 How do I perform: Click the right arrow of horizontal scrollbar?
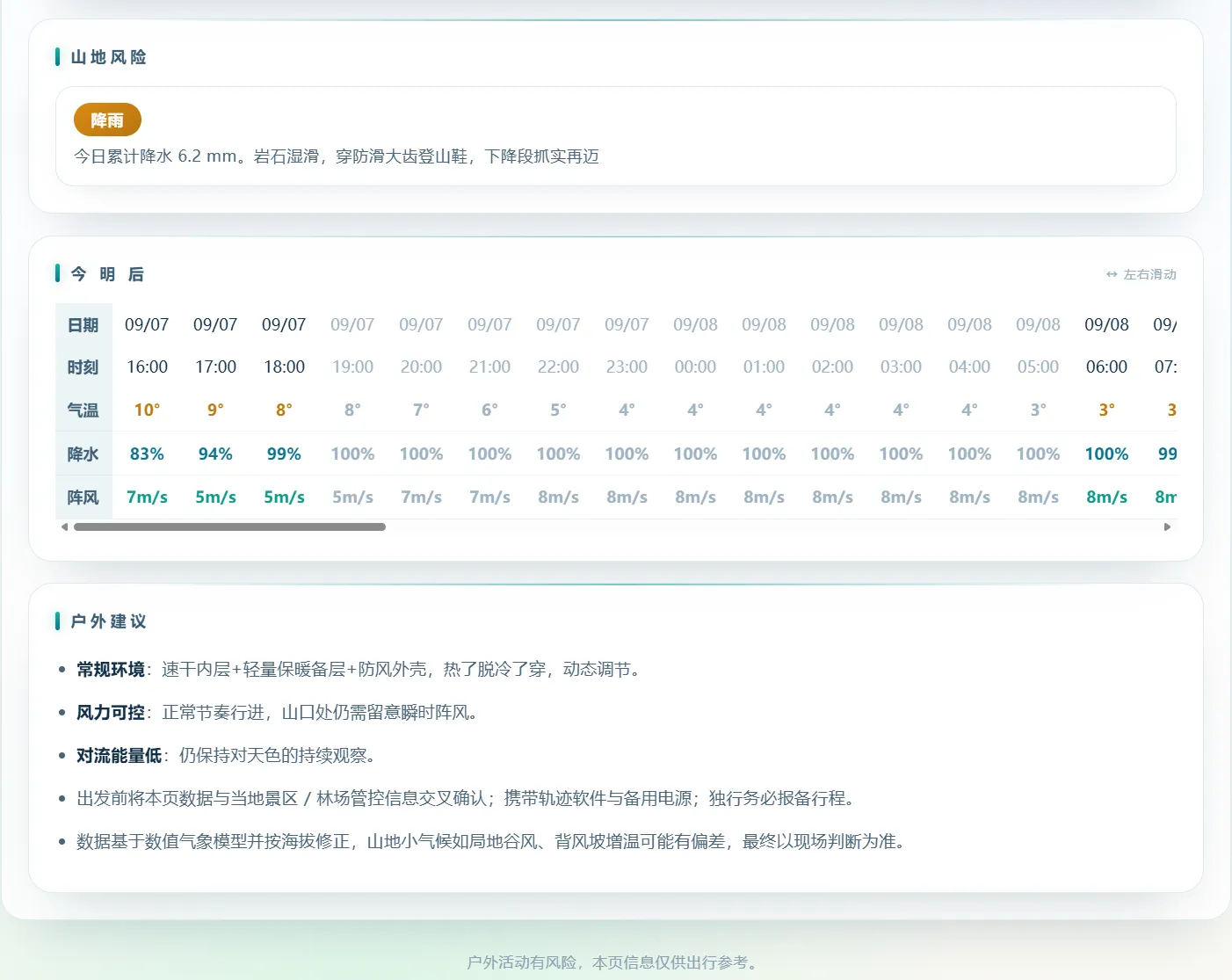pos(1168,527)
